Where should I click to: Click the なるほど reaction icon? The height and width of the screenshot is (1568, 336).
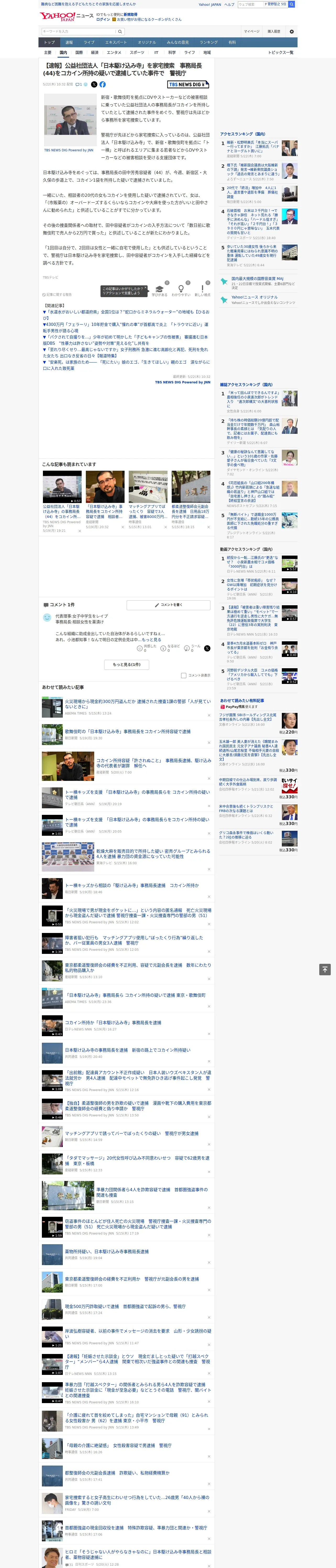tap(164, 648)
